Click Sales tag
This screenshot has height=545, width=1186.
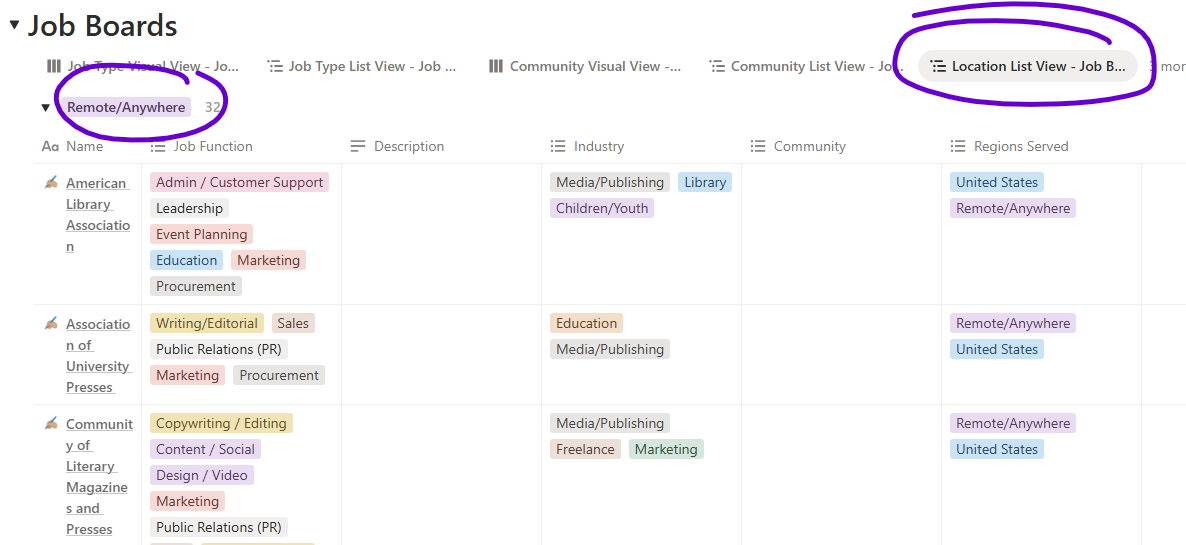tap(293, 324)
